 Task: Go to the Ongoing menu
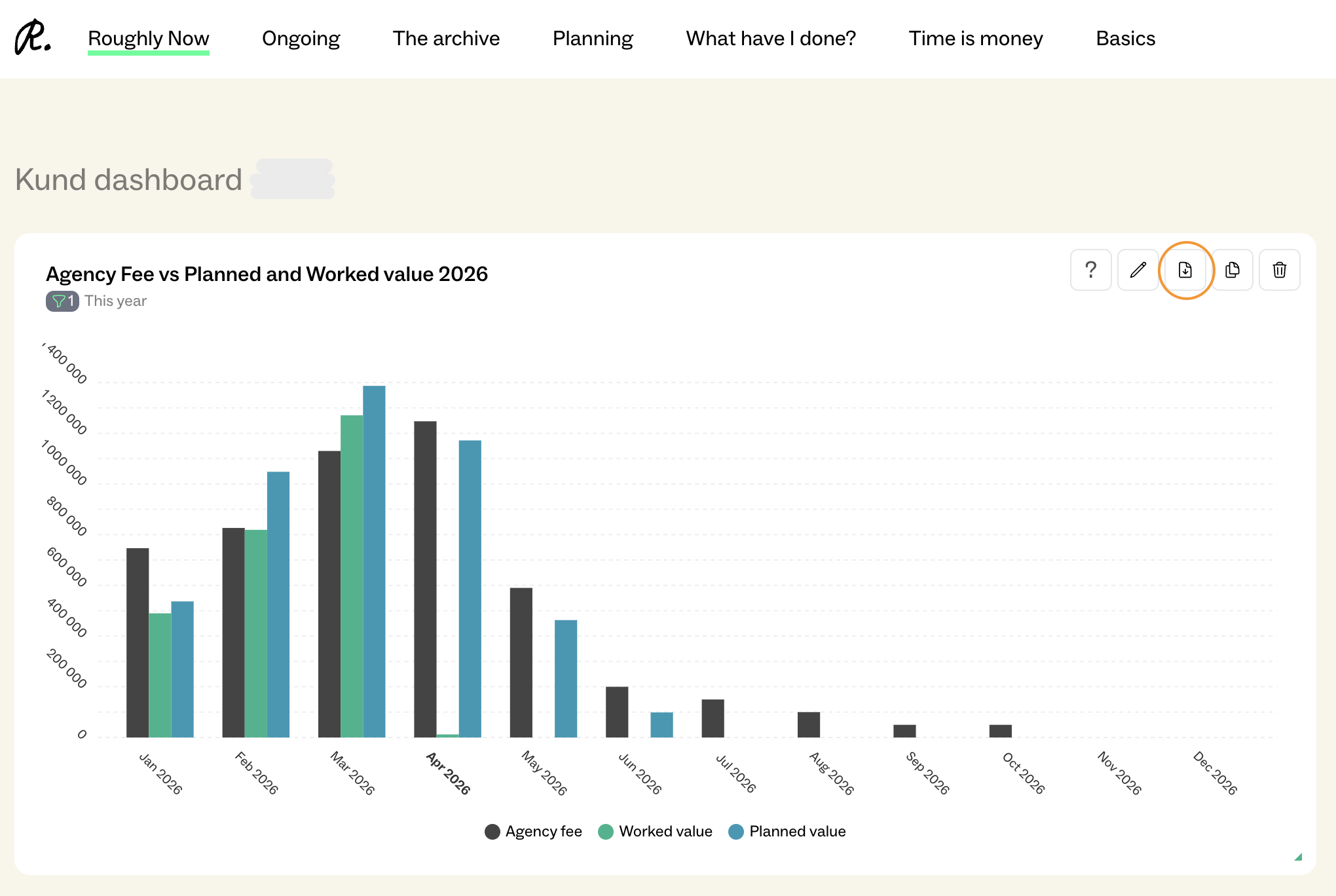pos(301,39)
